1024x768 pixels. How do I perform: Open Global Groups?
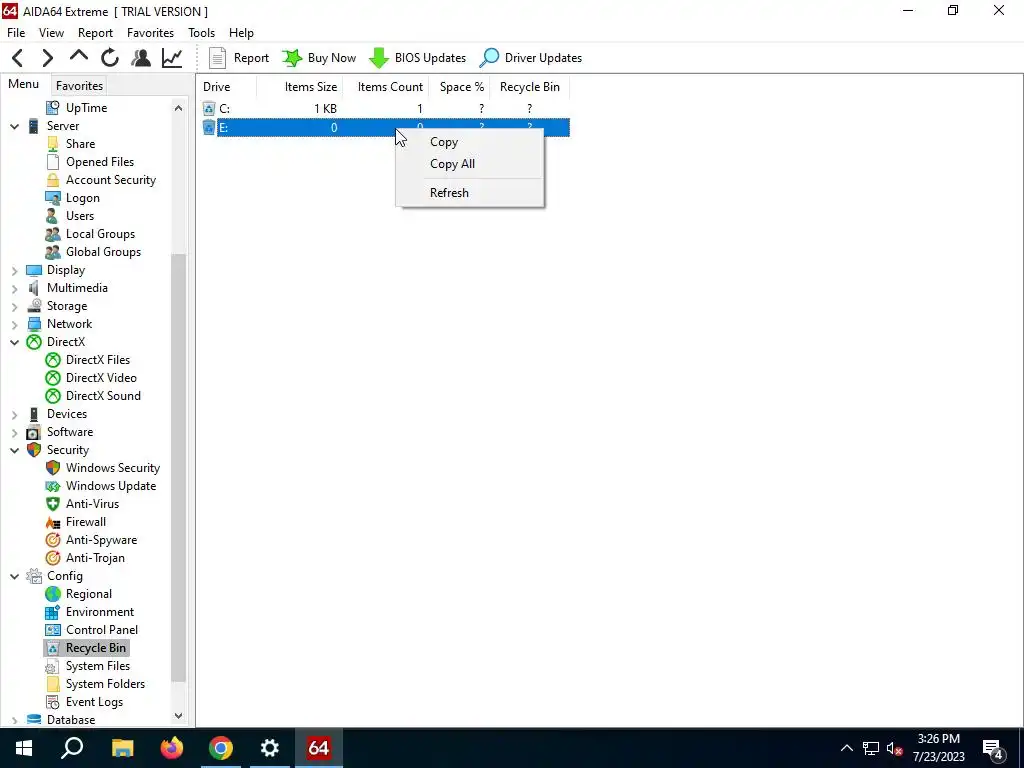(x=103, y=251)
